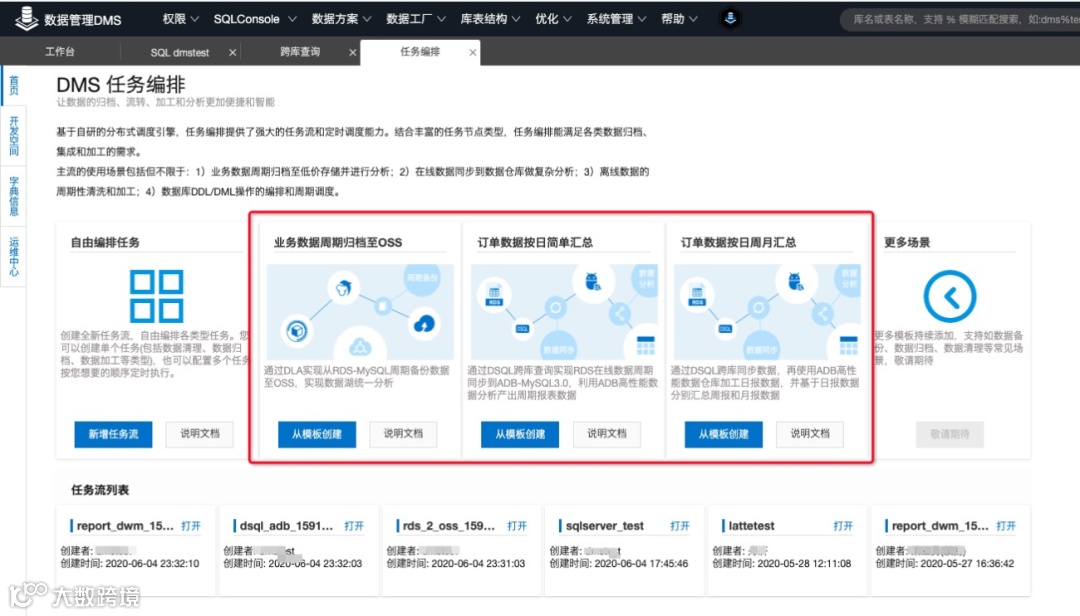Click the lattetest task name
Viewport: 1080px width, 616px height.
coord(751,526)
